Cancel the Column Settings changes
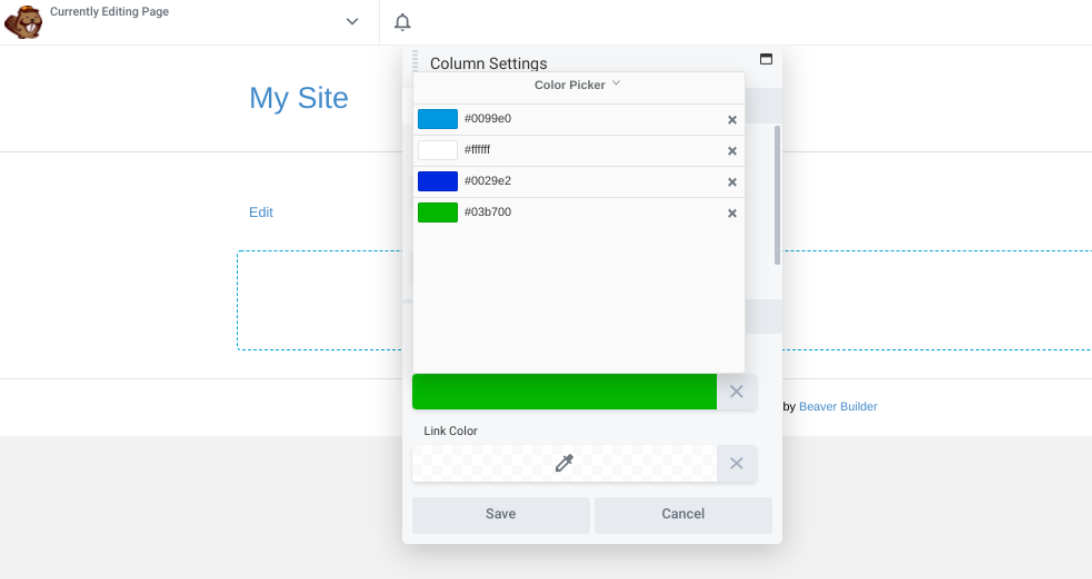Image resolution: width=1092 pixels, height=579 pixels. click(x=683, y=513)
